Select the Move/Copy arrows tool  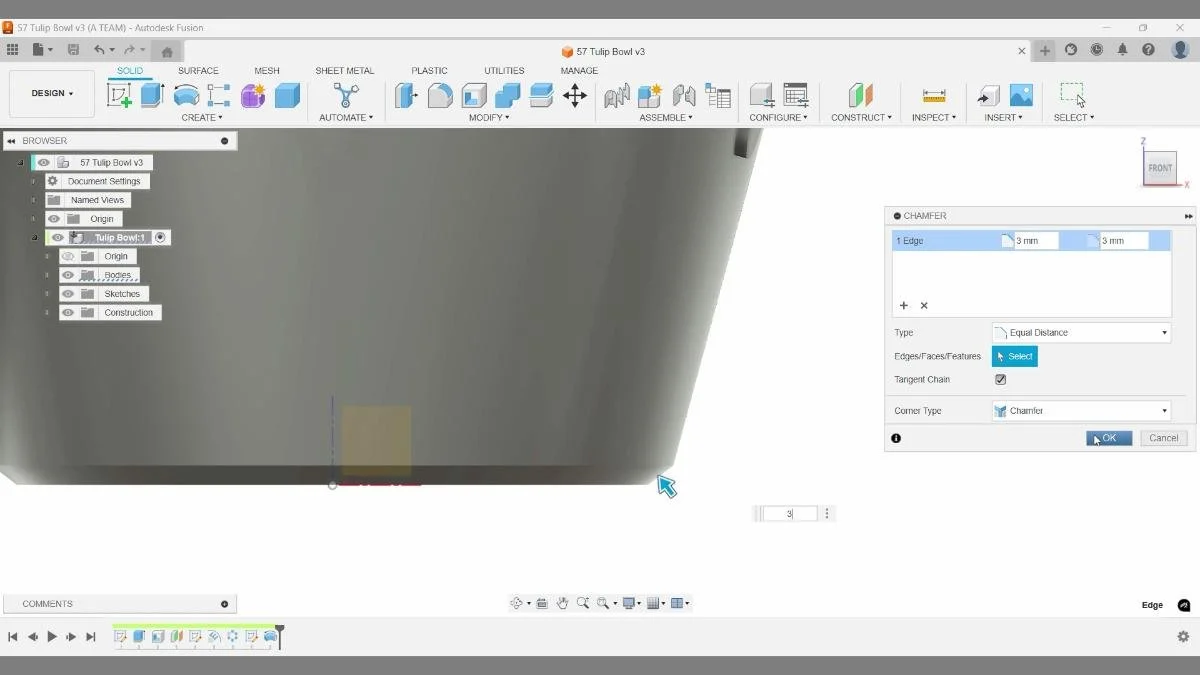click(x=575, y=95)
